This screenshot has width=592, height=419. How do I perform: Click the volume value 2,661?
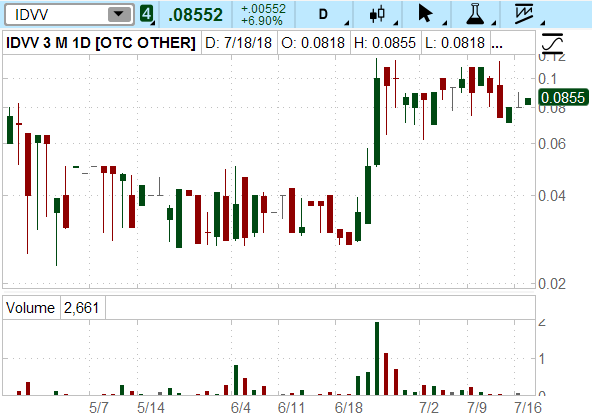coord(82,308)
